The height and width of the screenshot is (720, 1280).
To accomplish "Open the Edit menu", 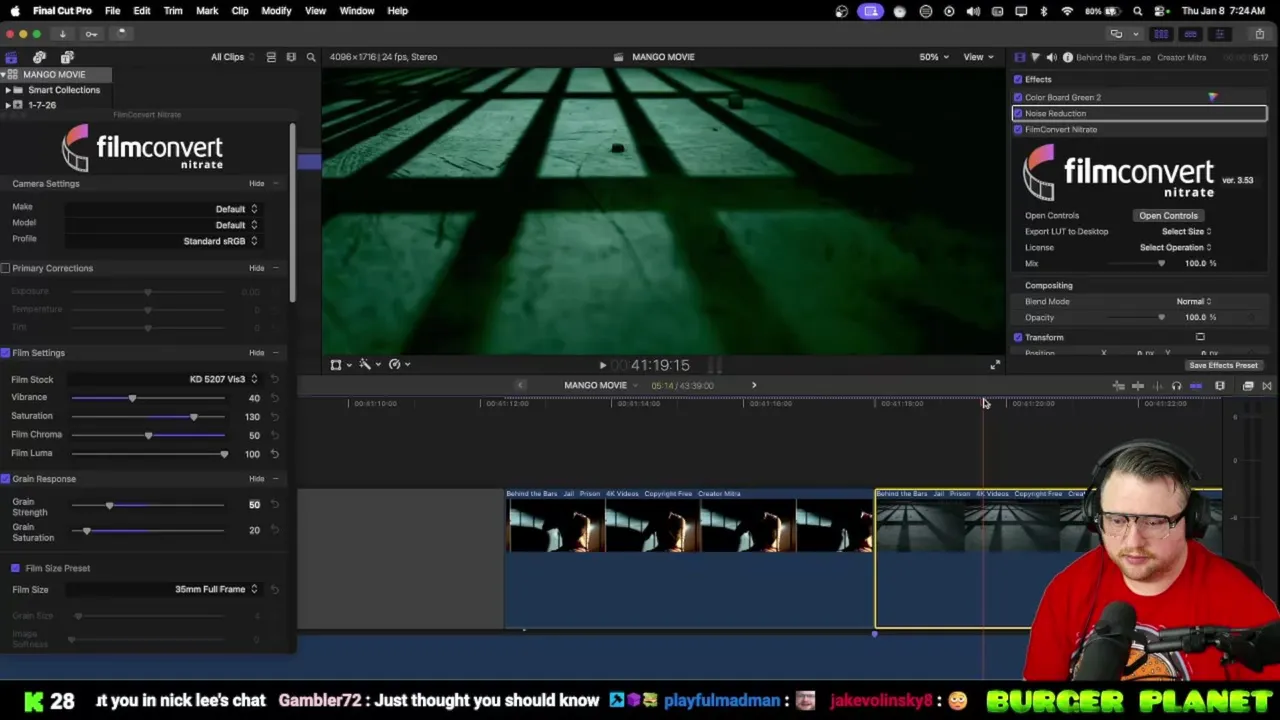I will pos(142,11).
